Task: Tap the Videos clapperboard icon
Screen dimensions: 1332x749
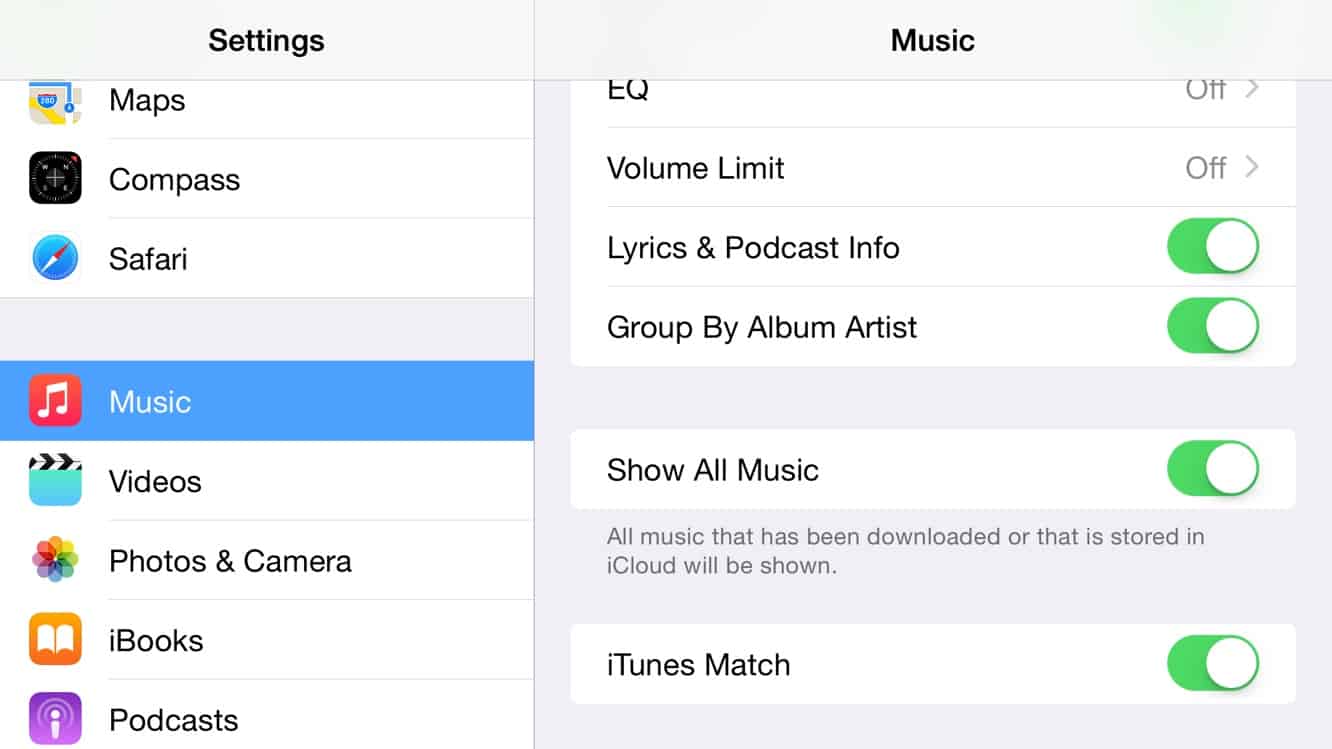Action: 55,480
